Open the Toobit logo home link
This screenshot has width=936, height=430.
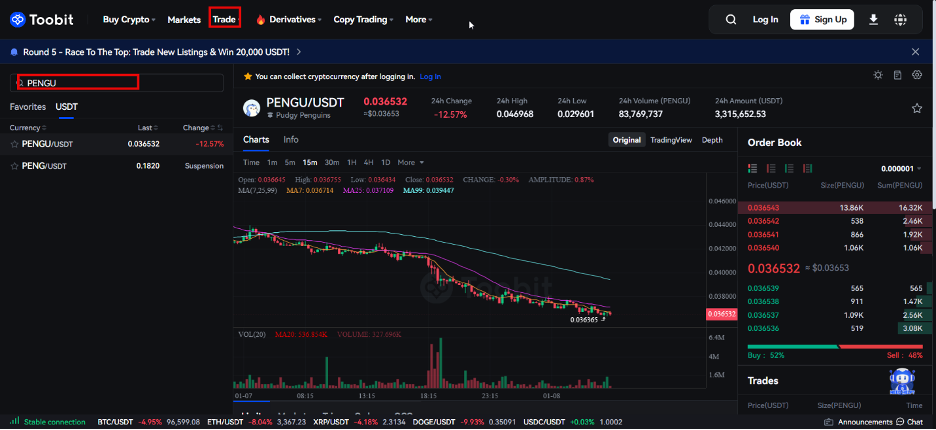tap(42, 20)
